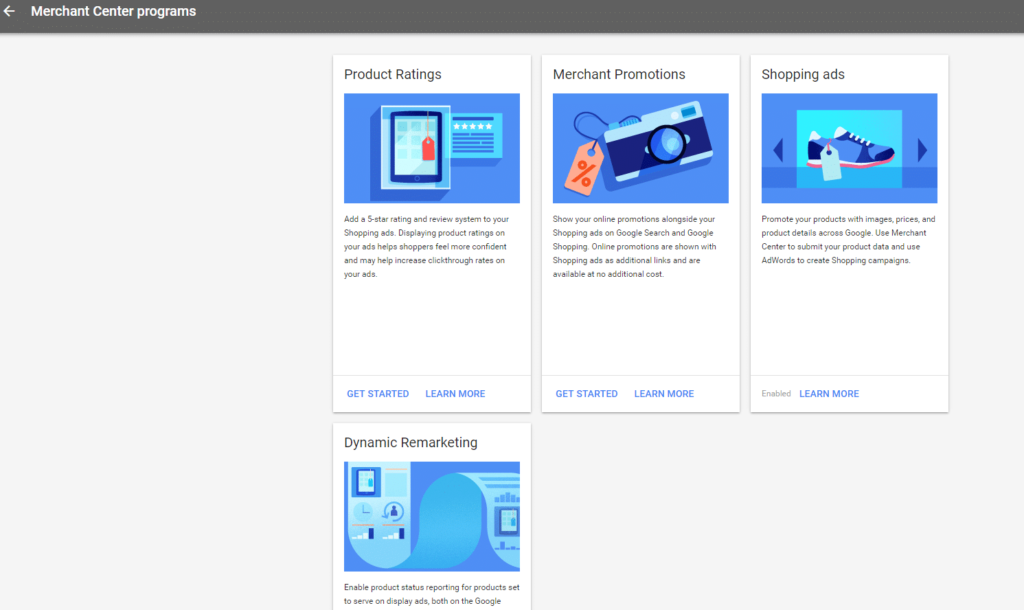Click the sneaker in the Shopping ads image
This screenshot has width=1024, height=610.
(x=848, y=148)
